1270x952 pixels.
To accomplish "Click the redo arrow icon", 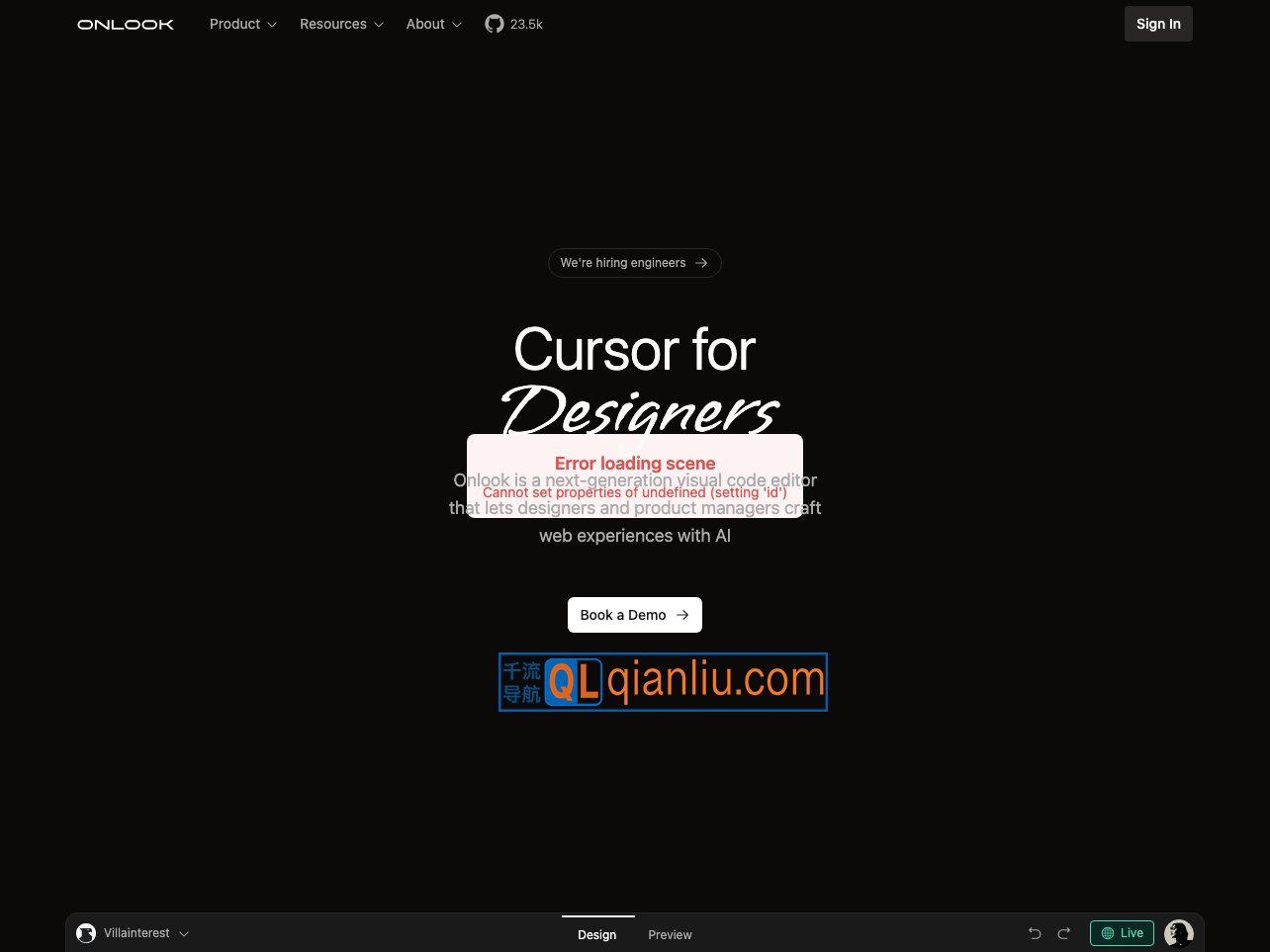I will 1064,933.
